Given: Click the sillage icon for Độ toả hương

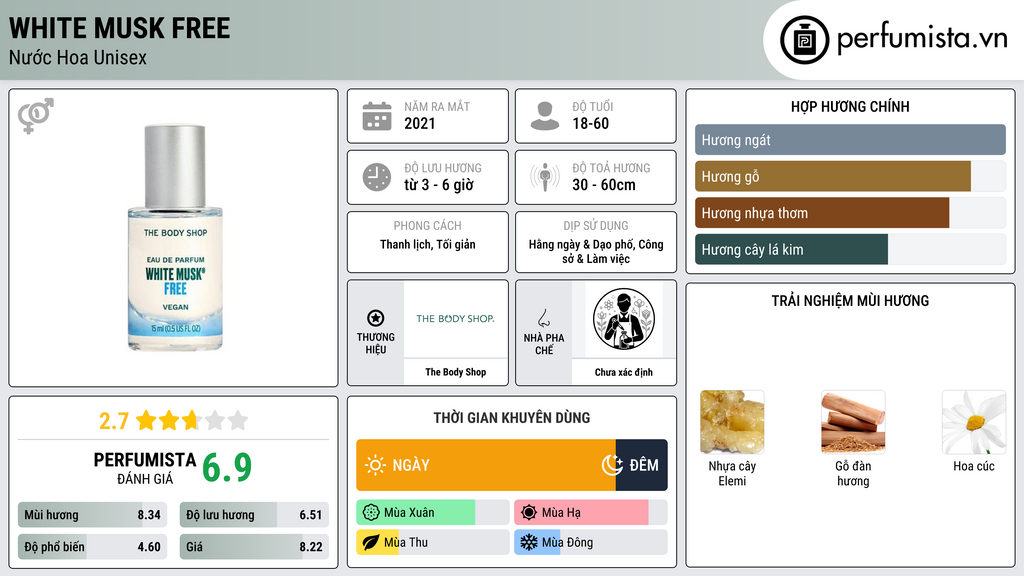Looking at the screenshot, I should pyautogui.click(x=545, y=177).
